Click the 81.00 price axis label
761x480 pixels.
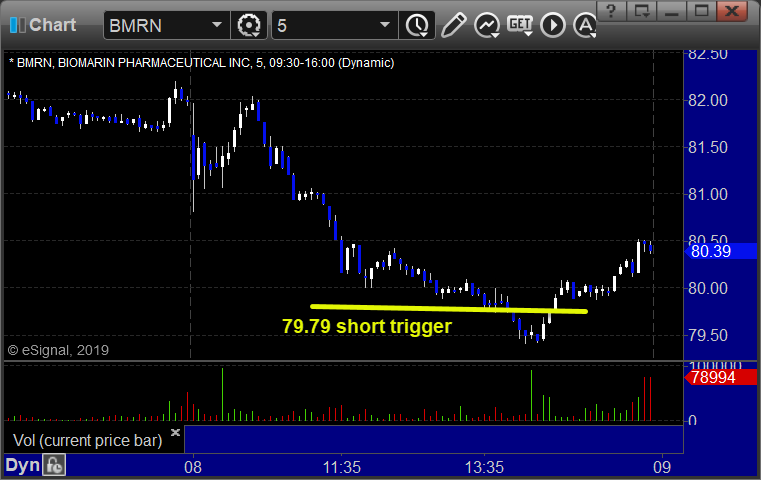(x=708, y=195)
